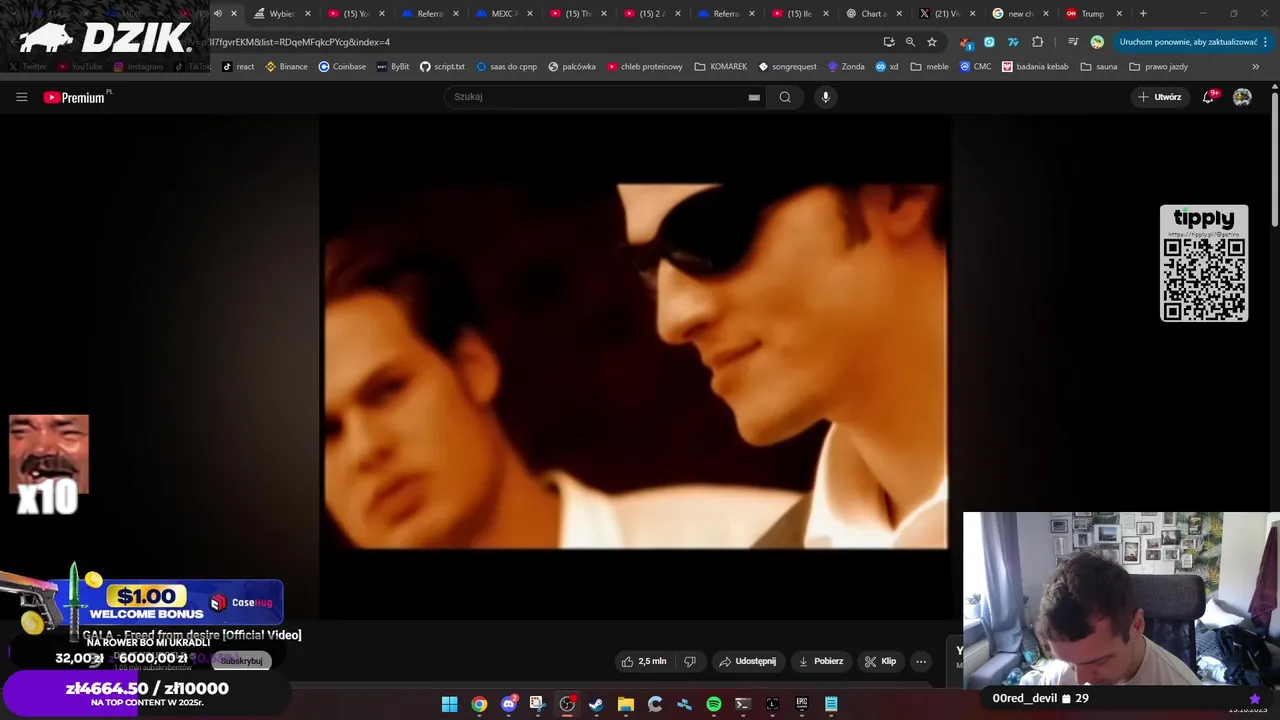The height and width of the screenshot is (720, 1280).
Task: Switch to the Wybier browser tab
Action: [x=282, y=14]
